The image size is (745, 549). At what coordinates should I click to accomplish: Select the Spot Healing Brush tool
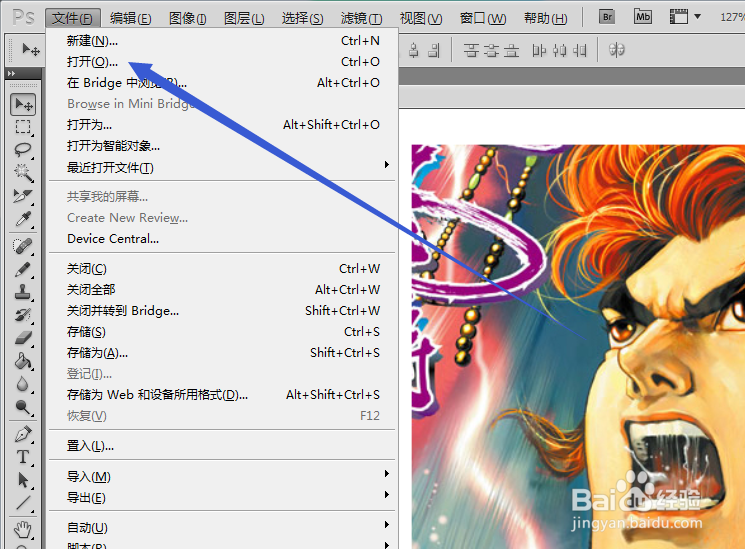click(x=23, y=246)
